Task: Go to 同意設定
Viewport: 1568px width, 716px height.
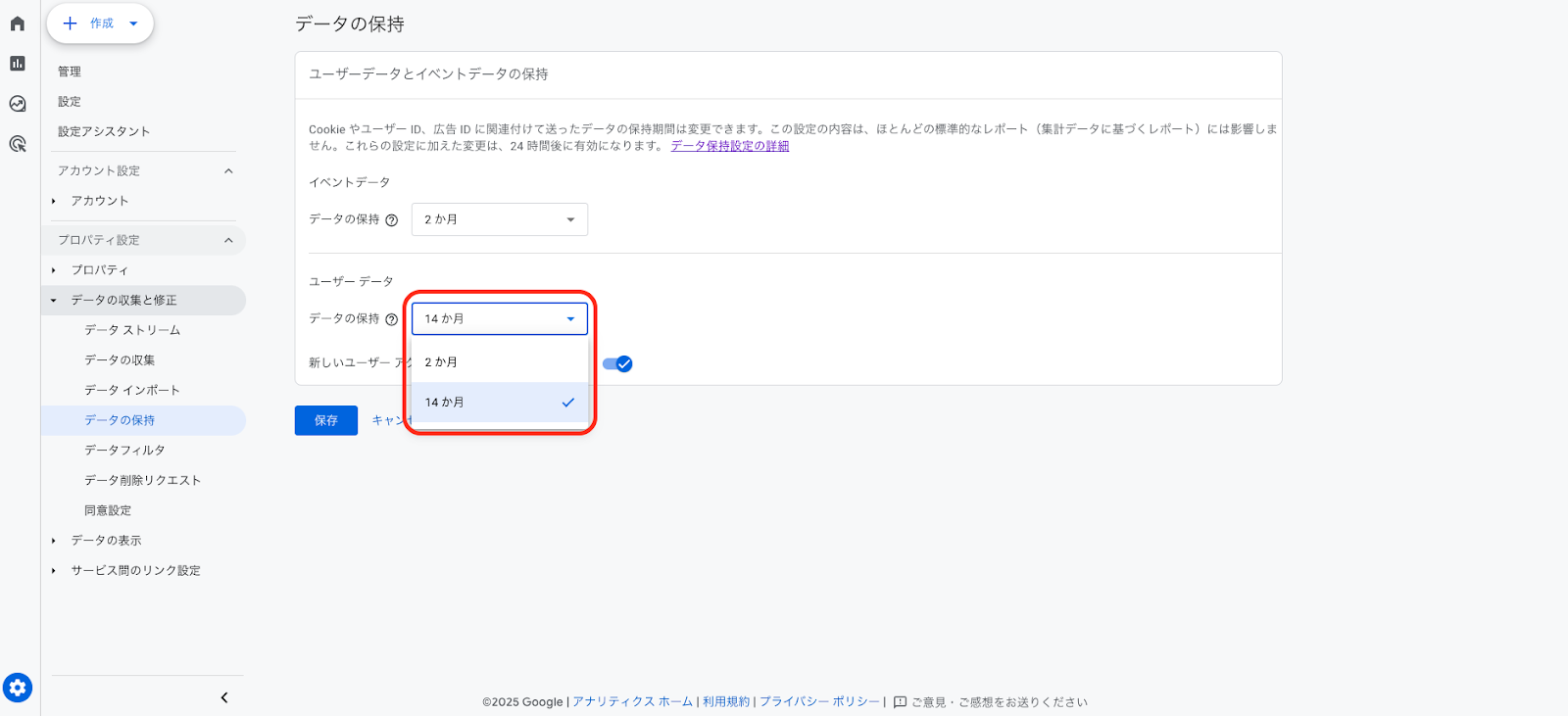Action: pyautogui.click(x=108, y=510)
